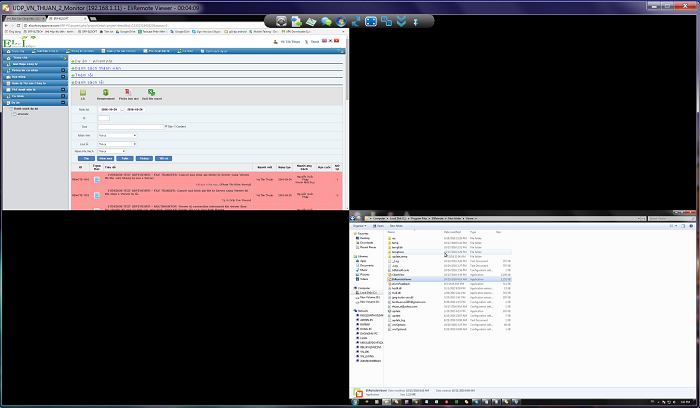Toggle Explorer preview pane icon
The width and height of the screenshot is (700, 408).
pyautogui.click(x=683, y=226)
